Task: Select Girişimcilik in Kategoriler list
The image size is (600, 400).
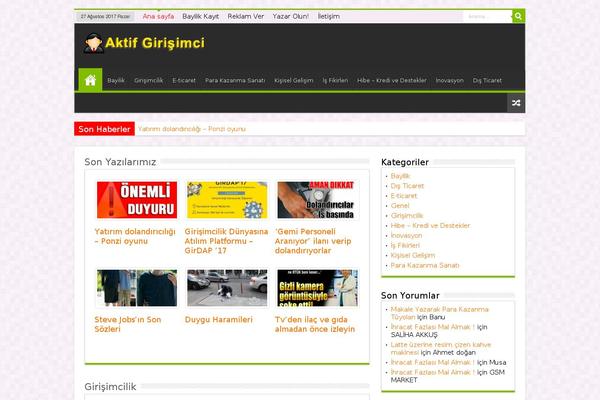Action: coord(407,216)
